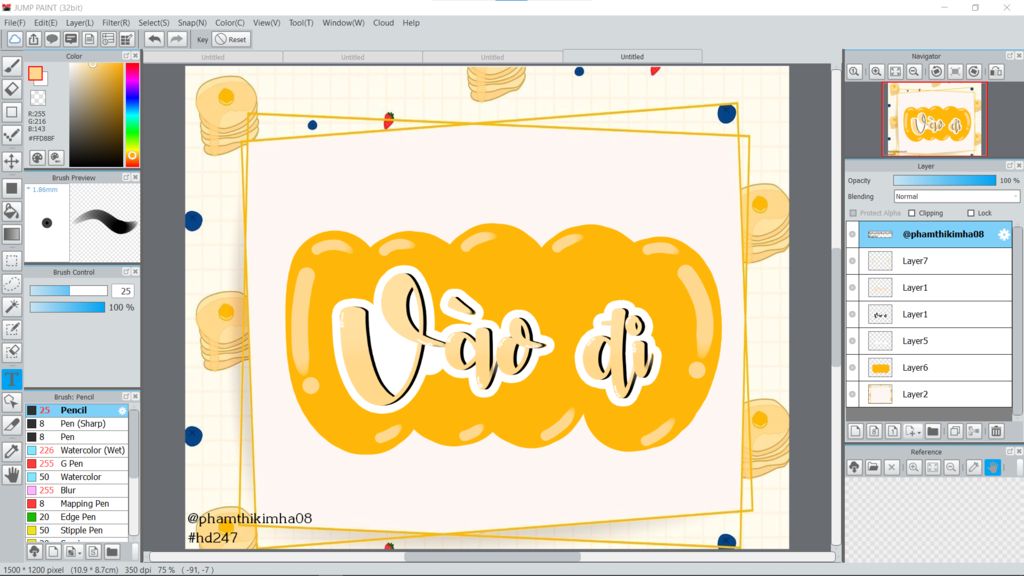The width and height of the screenshot is (1024, 576).
Task: Select the Hand pan tool
Action: tap(12, 474)
